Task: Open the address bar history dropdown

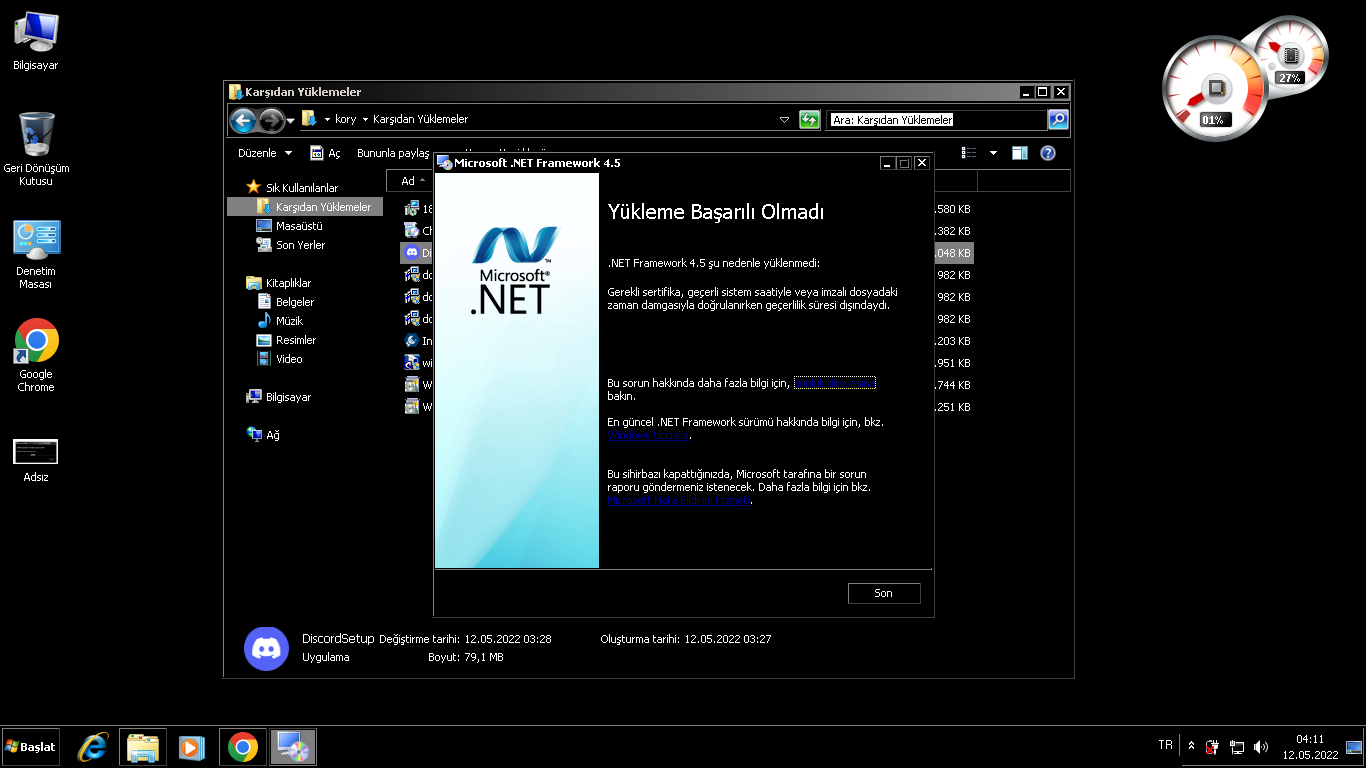Action: pos(784,120)
